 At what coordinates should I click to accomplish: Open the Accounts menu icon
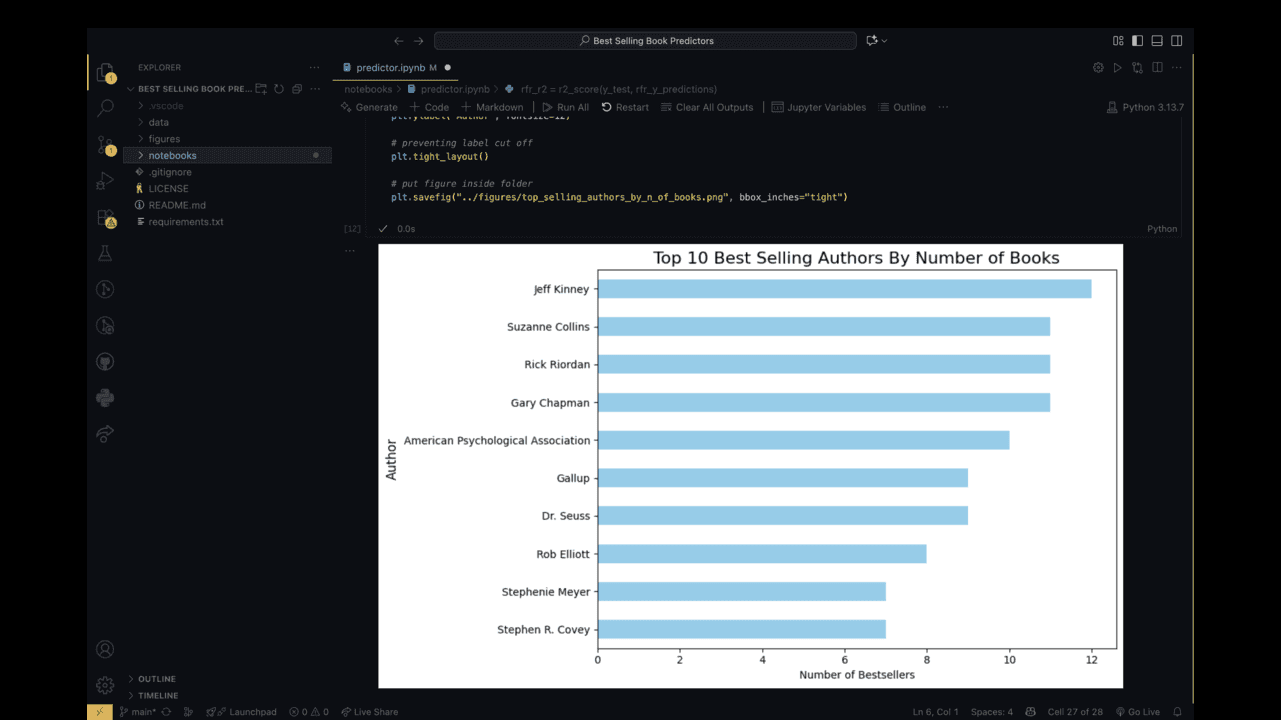pos(105,649)
